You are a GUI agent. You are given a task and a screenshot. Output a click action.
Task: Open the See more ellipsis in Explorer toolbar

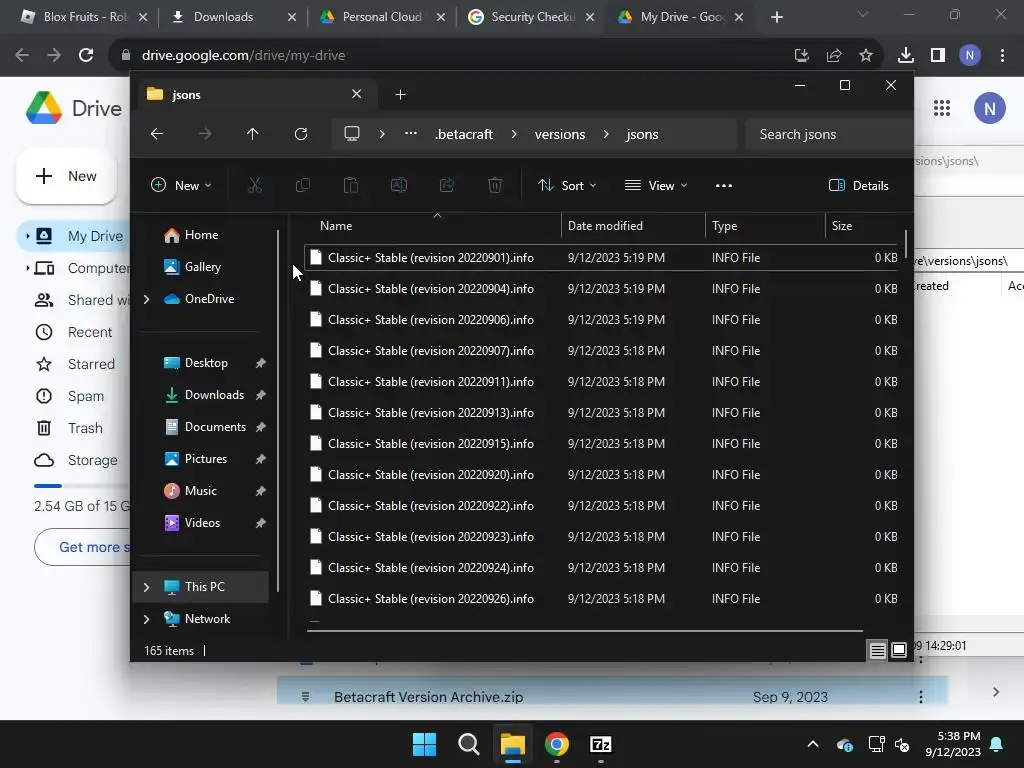(724, 185)
